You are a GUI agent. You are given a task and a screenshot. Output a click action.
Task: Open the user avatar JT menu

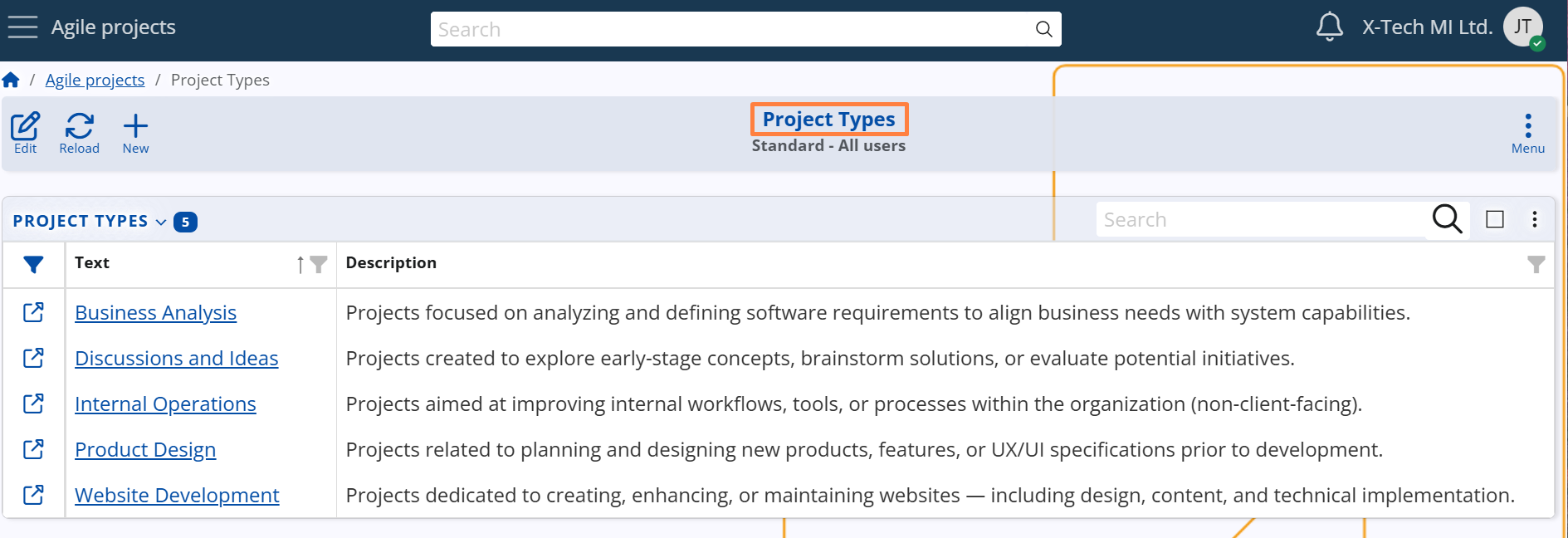1522,27
